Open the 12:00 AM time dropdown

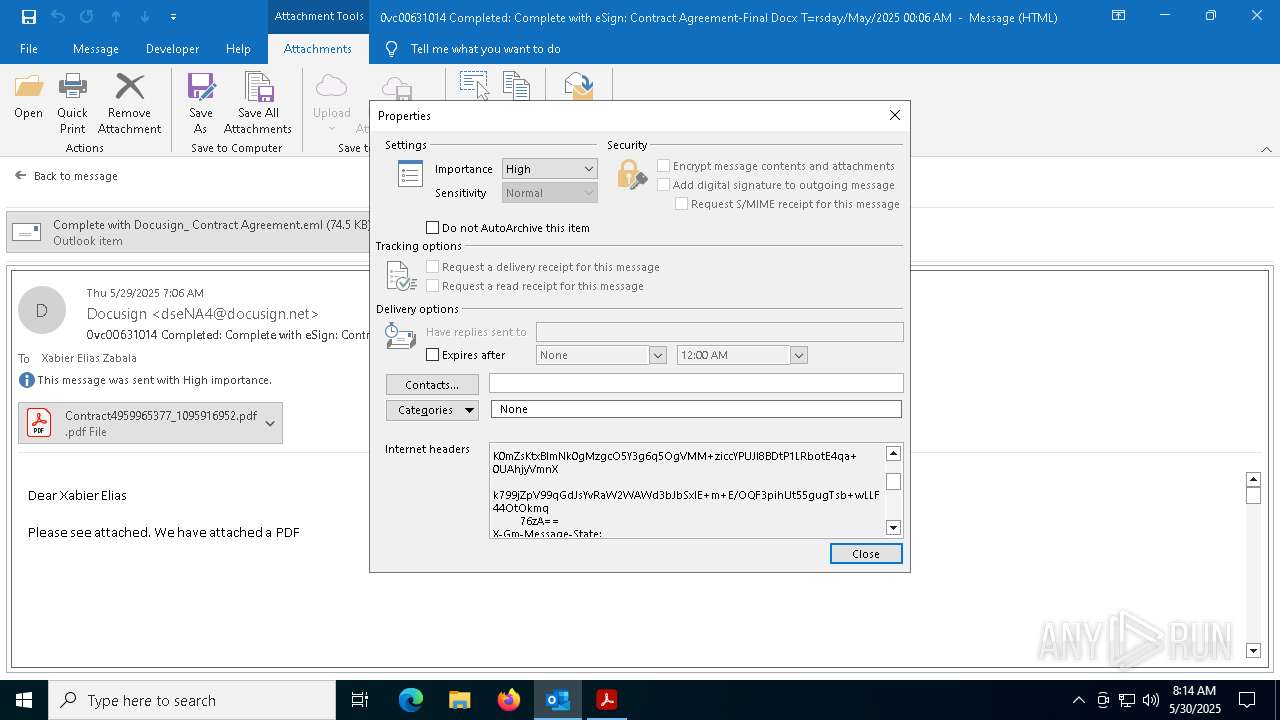(x=799, y=355)
